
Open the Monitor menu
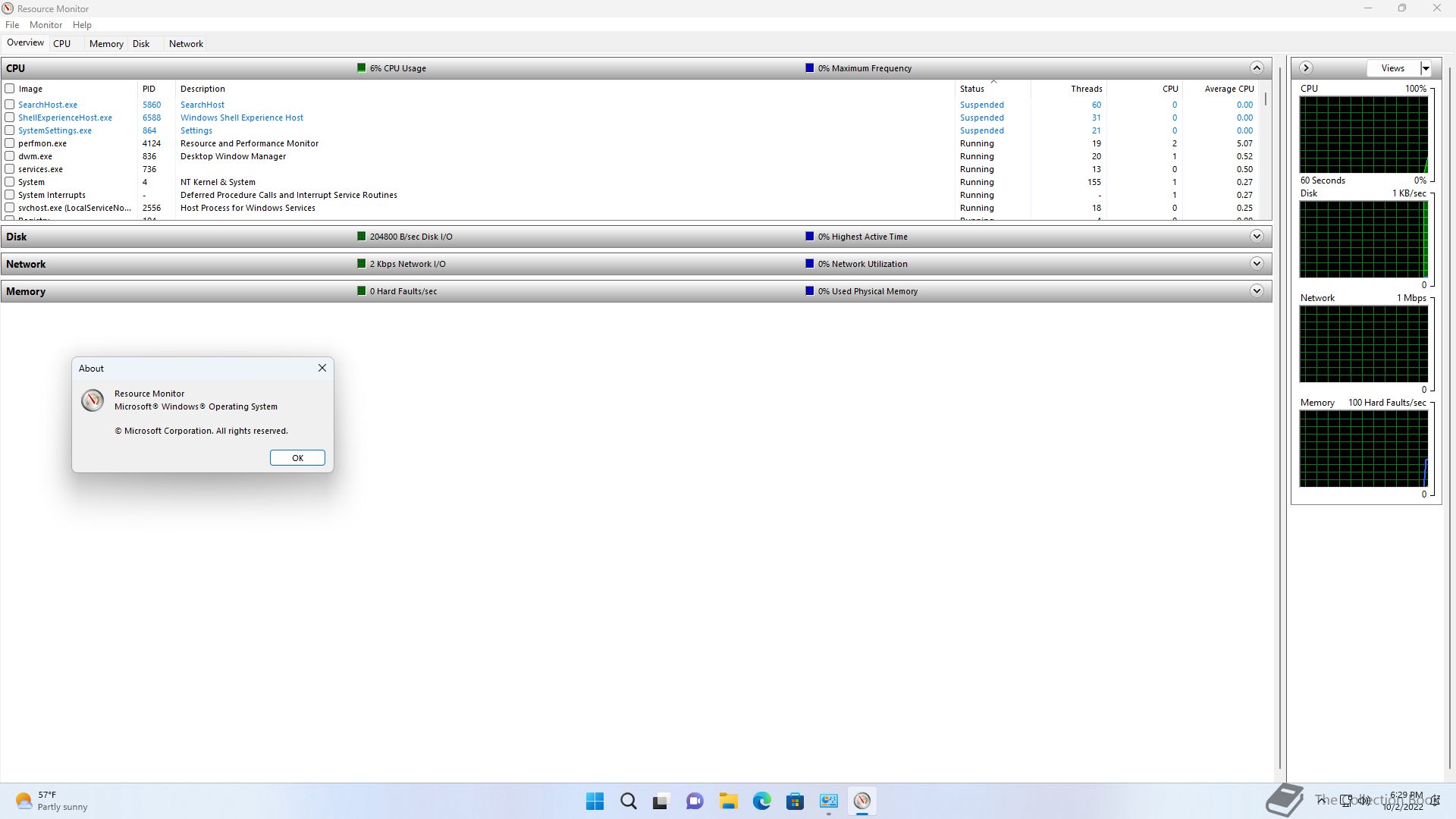pyautogui.click(x=45, y=25)
